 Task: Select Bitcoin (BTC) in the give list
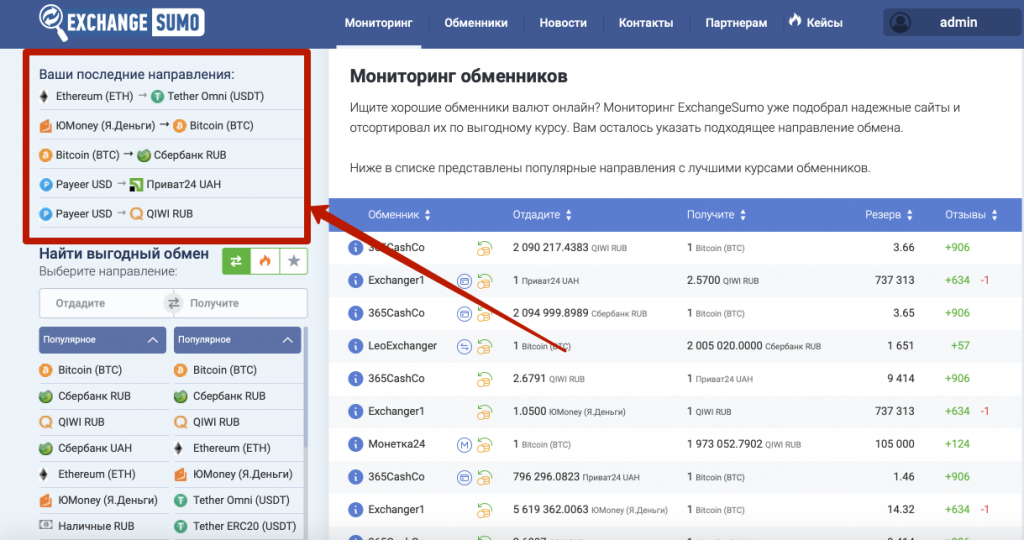pos(81,370)
